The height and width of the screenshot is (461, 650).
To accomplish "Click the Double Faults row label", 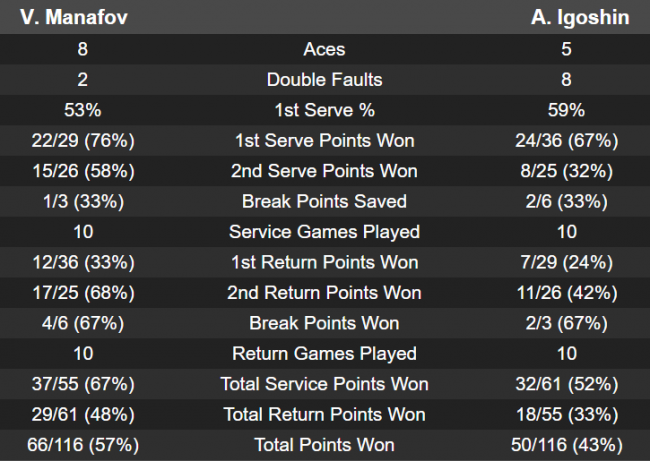I will tap(324, 79).
